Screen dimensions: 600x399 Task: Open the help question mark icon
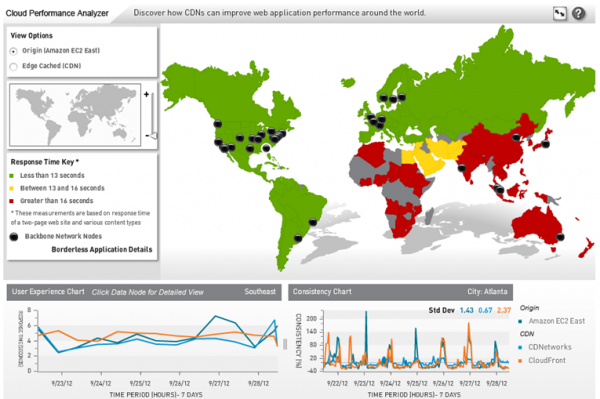(579, 14)
